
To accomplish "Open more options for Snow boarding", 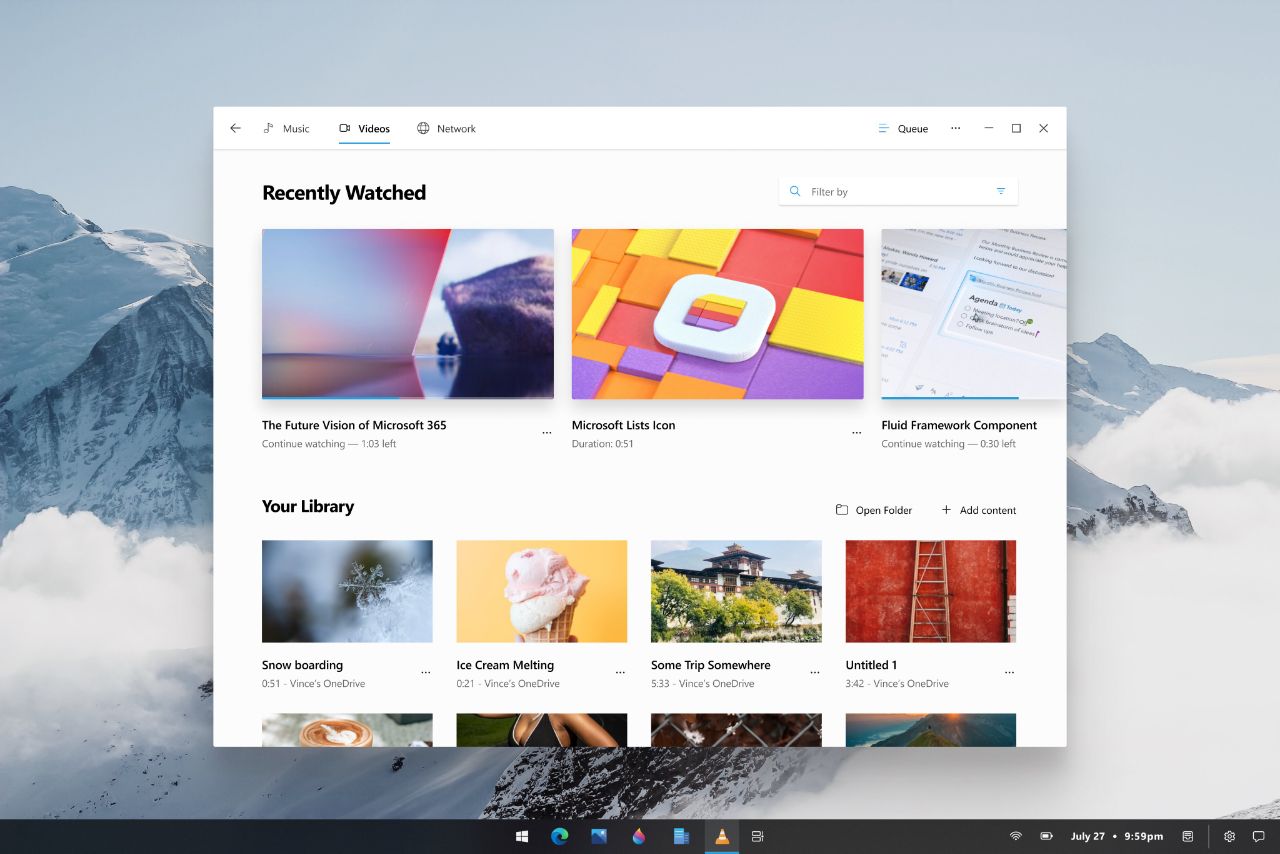I will pos(426,673).
